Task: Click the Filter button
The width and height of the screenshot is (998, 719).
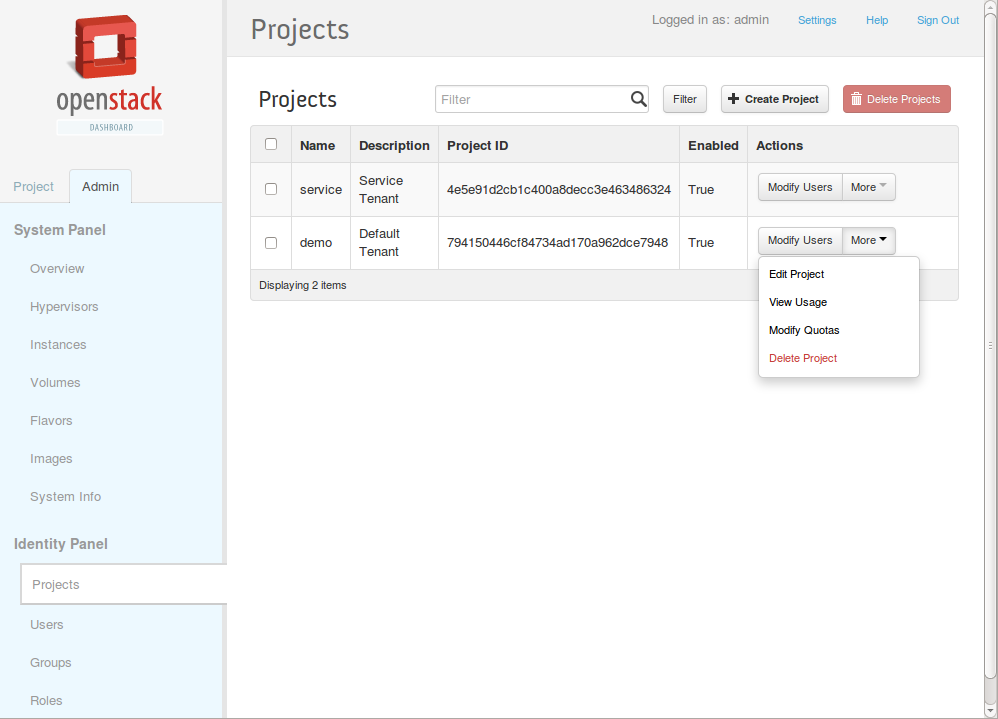Action: click(x=685, y=99)
